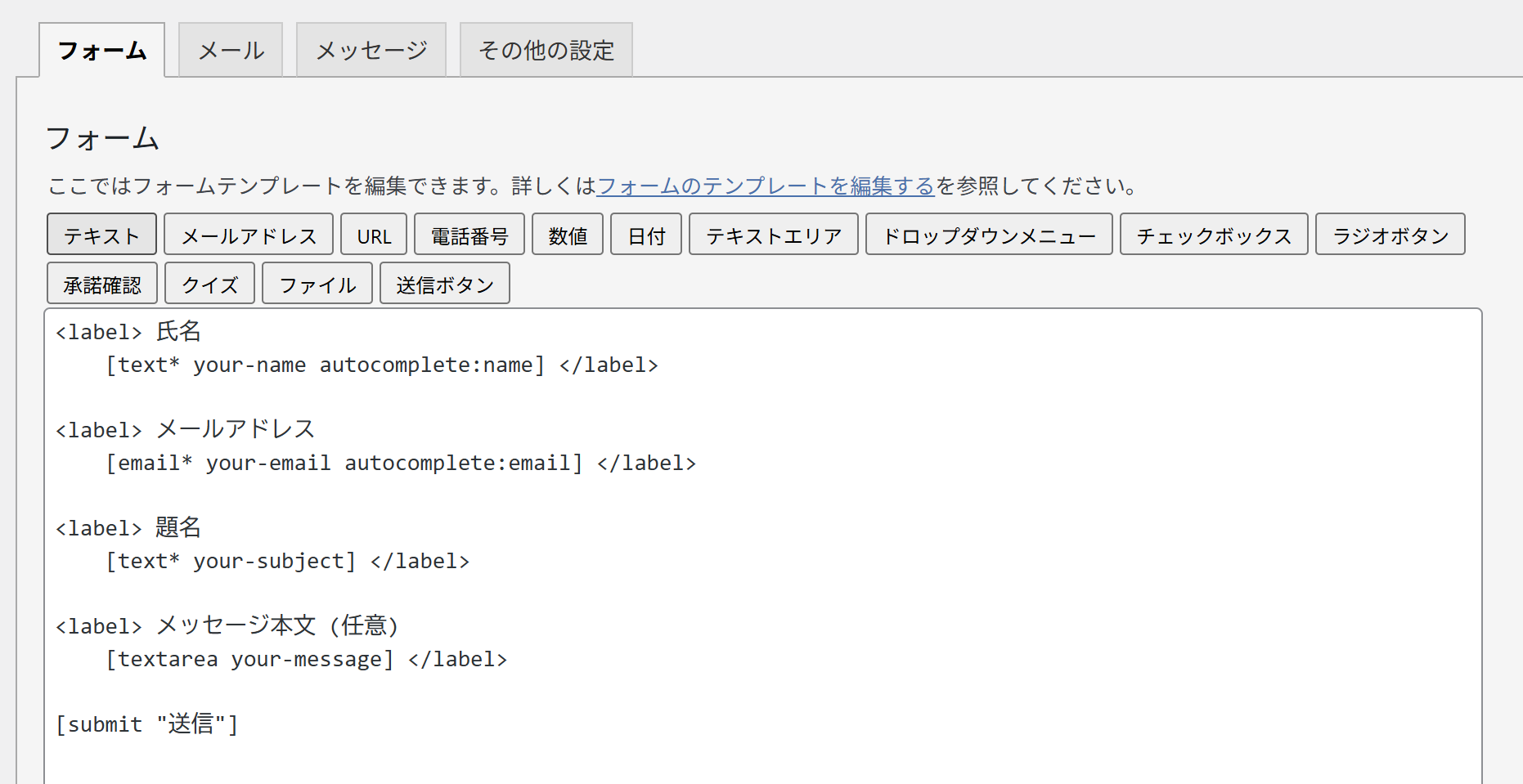This screenshot has height=784, width=1523.
Task: Add a URL field tag
Action: pos(374,235)
